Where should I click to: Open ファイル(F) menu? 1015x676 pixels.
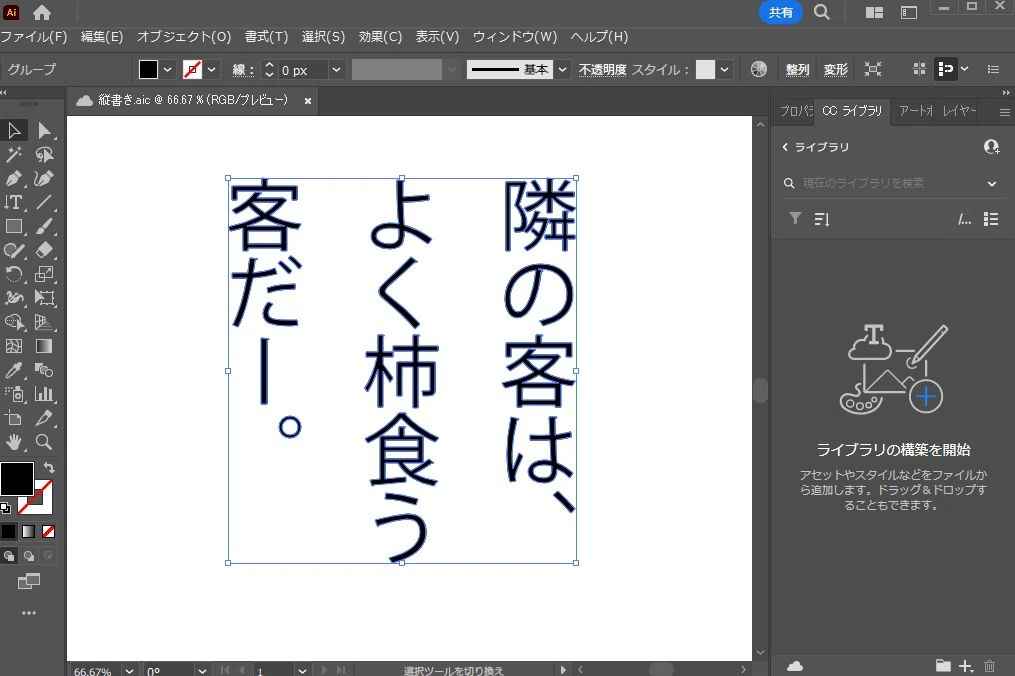click(x=34, y=37)
